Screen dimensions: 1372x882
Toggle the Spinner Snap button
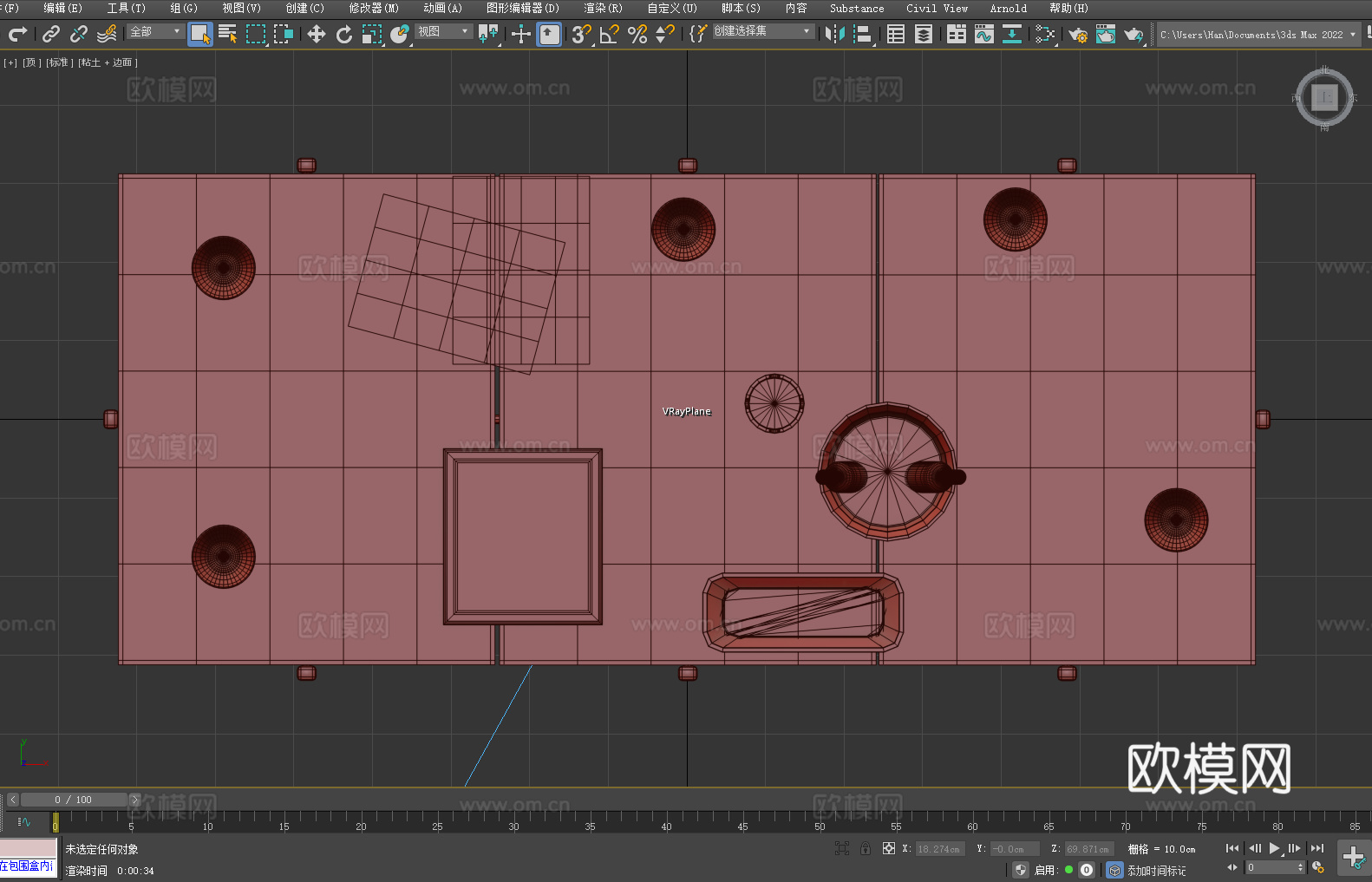point(665,34)
